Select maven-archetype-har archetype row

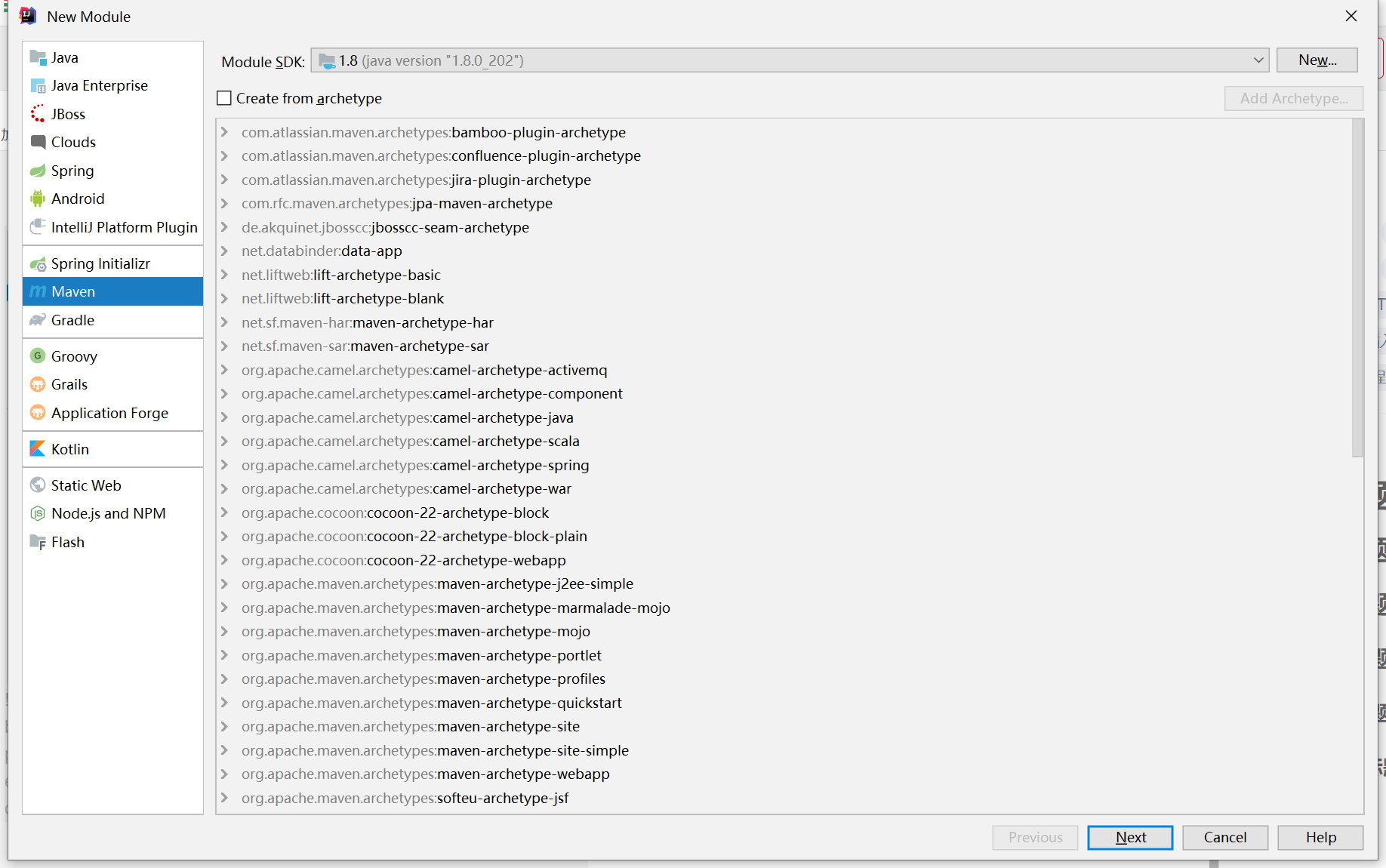click(784, 322)
